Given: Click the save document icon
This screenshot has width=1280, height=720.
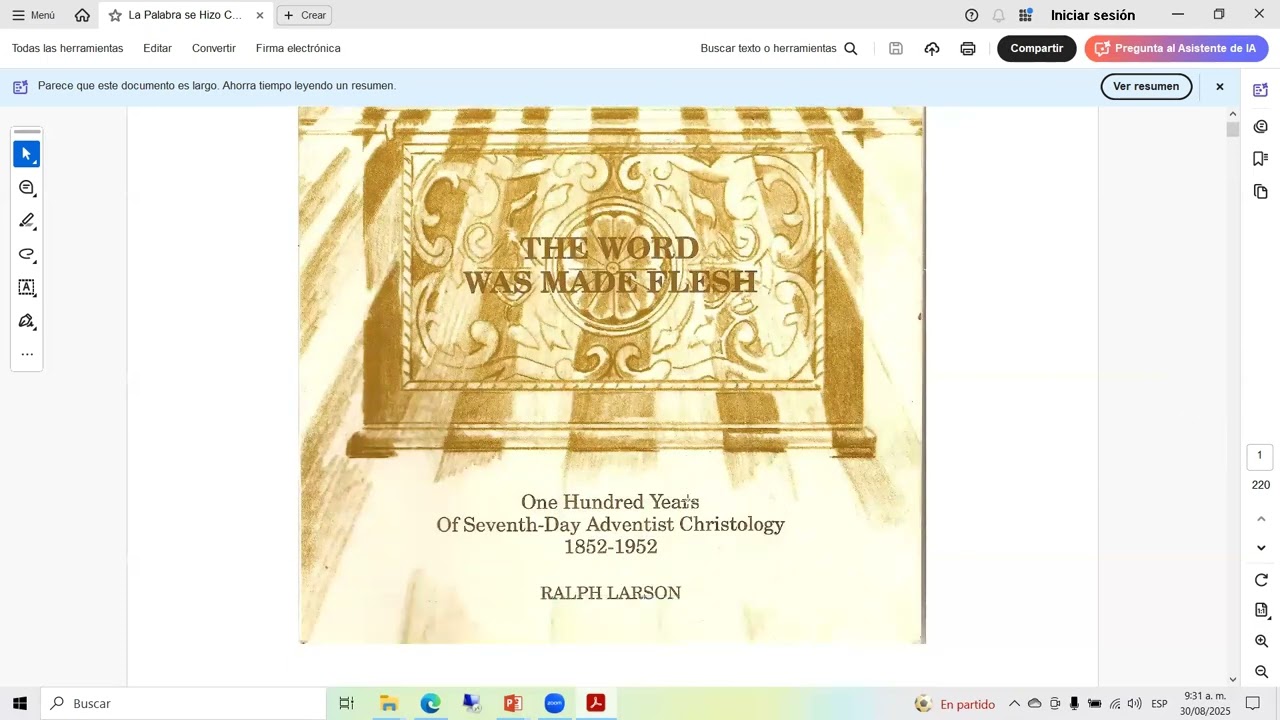Looking at the screenshot, I should point(896,48).
